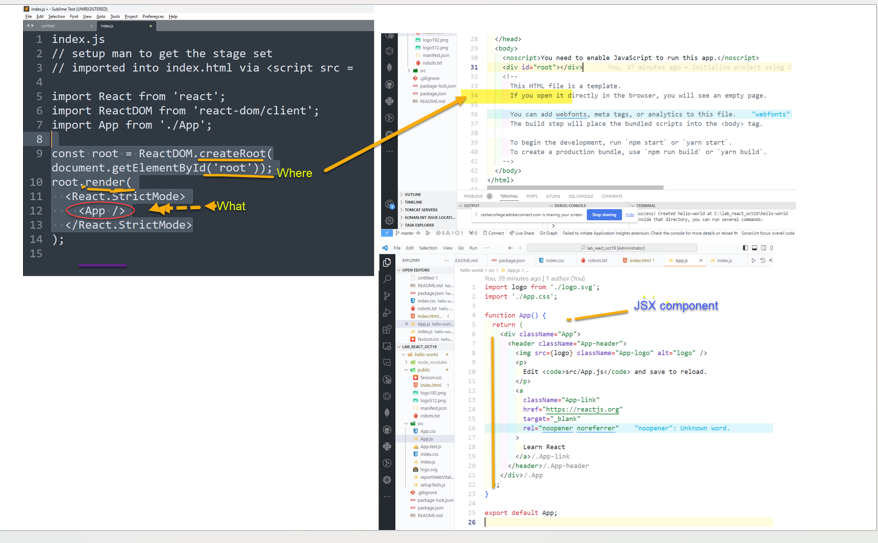Screen dimensions: 878x543
Task: Toggle secondary sidebar in lower VS Code
Action: [763, 247]
